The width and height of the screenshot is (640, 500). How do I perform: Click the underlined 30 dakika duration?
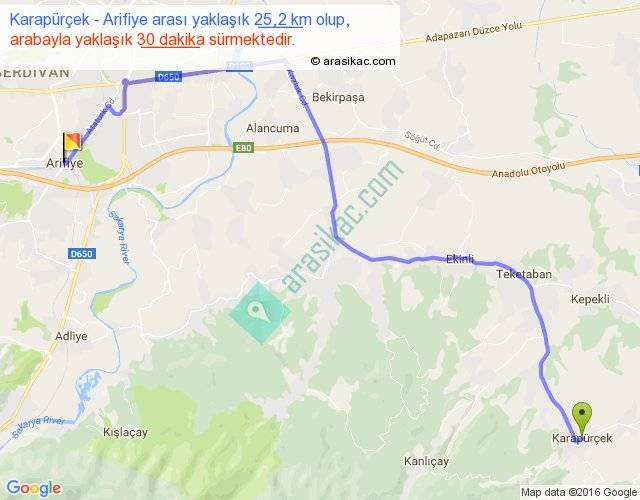point(171,40)
